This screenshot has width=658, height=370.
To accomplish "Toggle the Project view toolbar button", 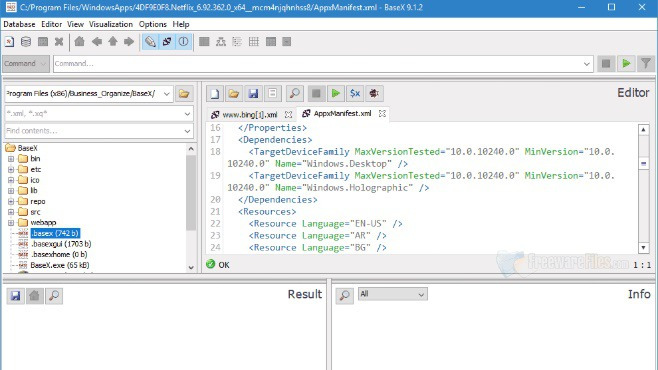I will [167, 42].
